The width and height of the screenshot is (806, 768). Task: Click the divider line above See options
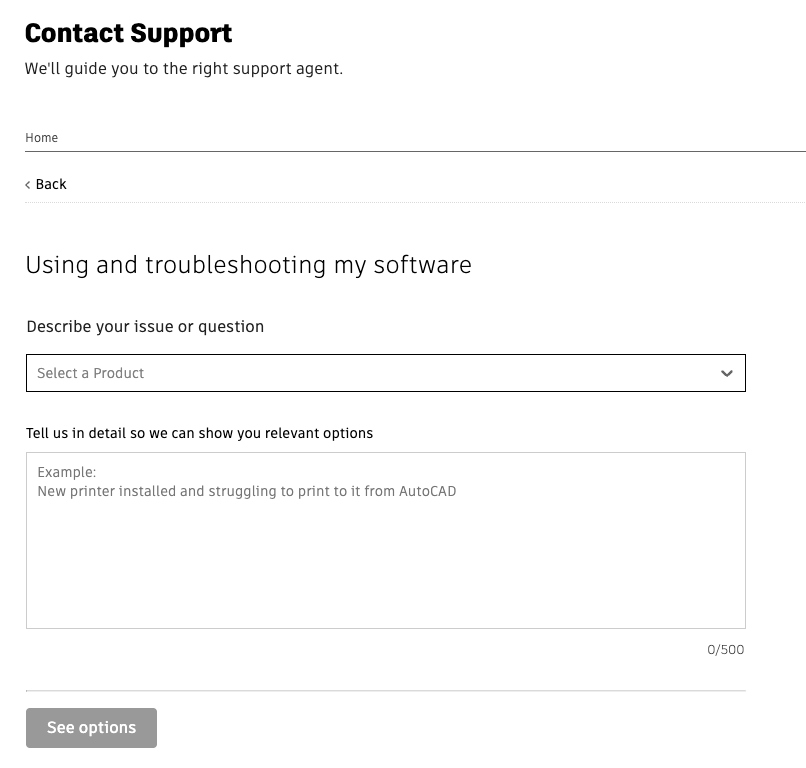tap(385, 691)
